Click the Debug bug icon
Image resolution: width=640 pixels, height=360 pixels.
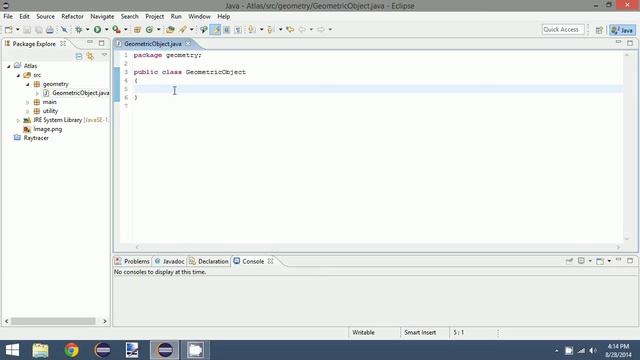click(79, 29)
